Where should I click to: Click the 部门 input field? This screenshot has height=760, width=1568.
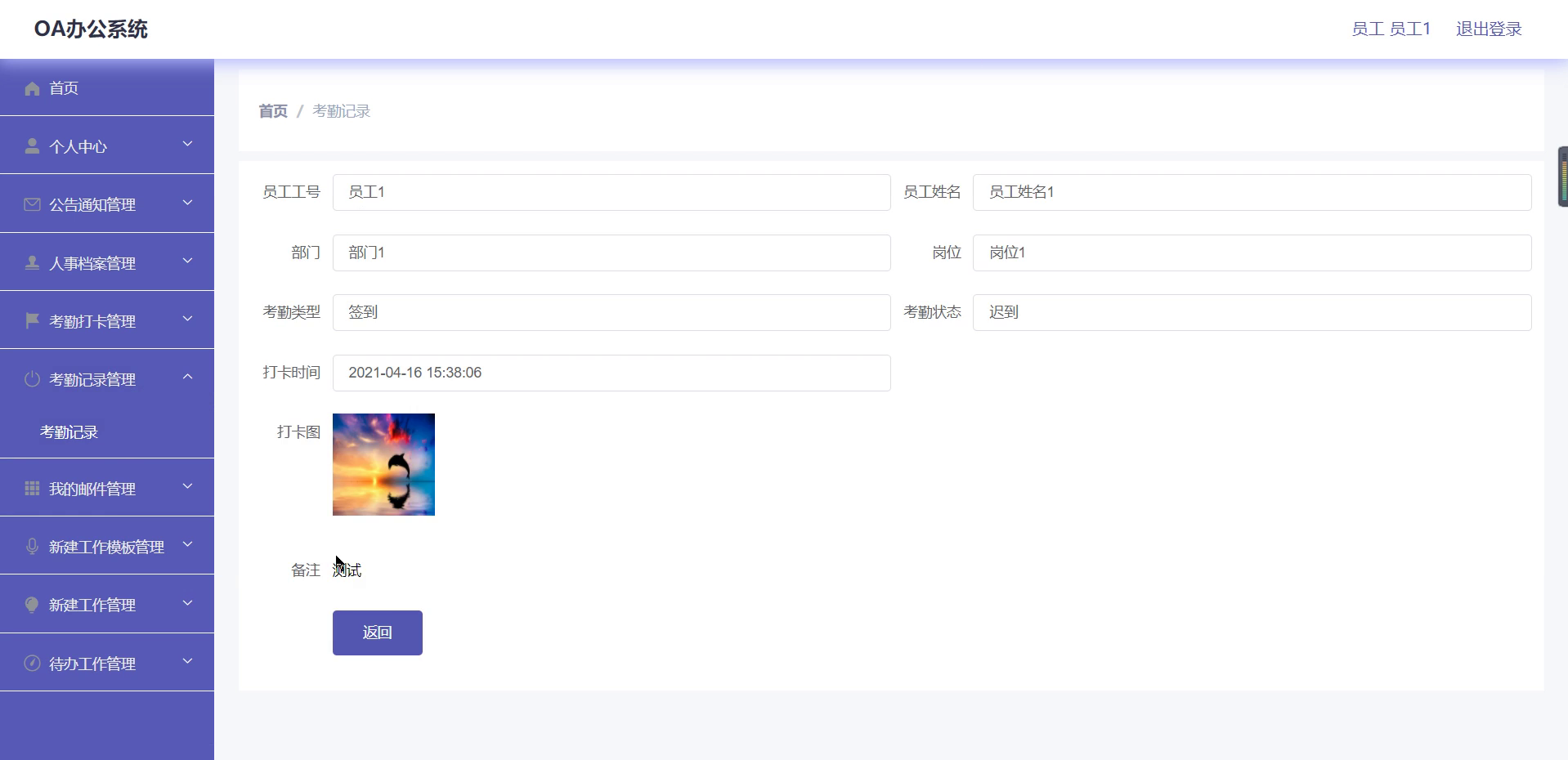tap(612, 253)
